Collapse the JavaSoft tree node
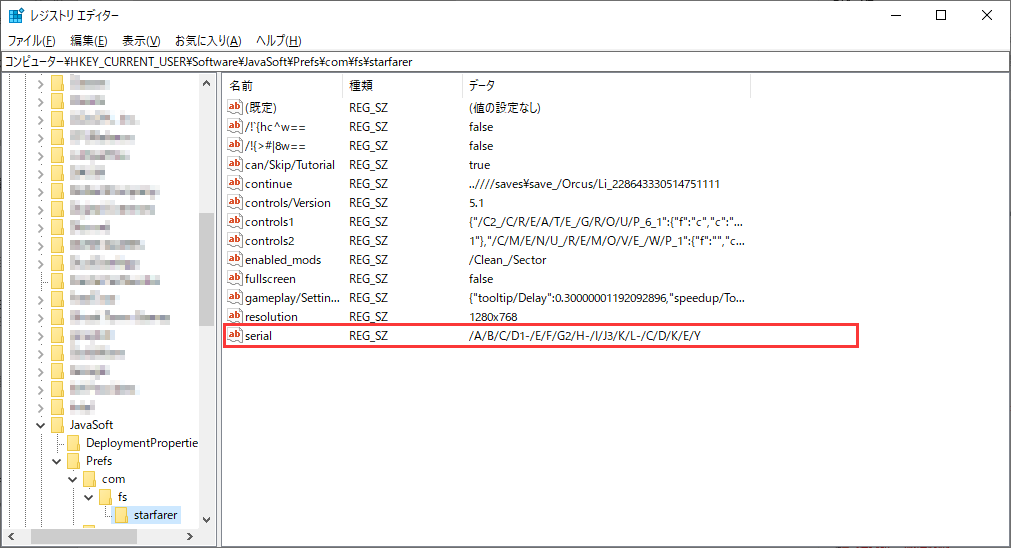Image resolution: width=1011 pixels, height=548 pixels. coord(41,425)
